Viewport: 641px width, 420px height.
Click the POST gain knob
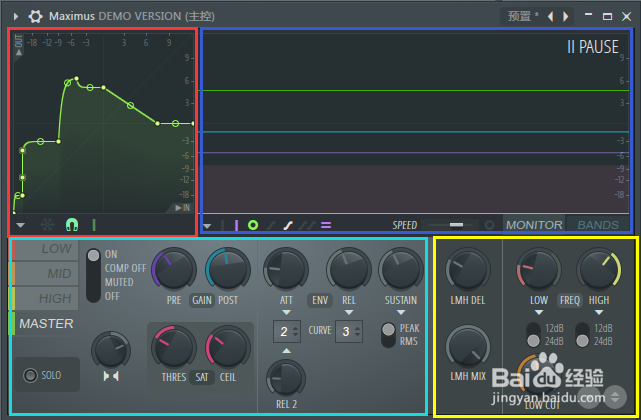228,270
